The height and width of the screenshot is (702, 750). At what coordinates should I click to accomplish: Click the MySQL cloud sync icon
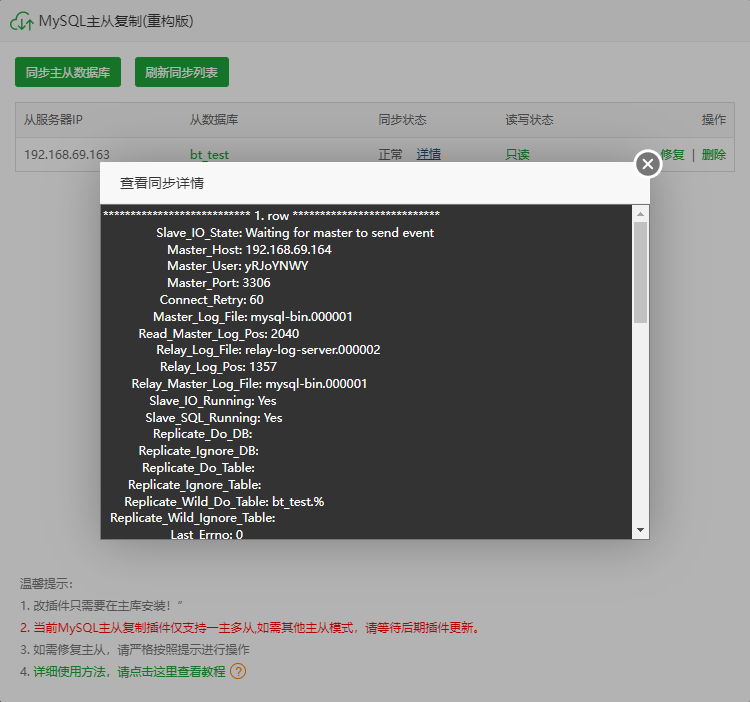pos(21,21)
